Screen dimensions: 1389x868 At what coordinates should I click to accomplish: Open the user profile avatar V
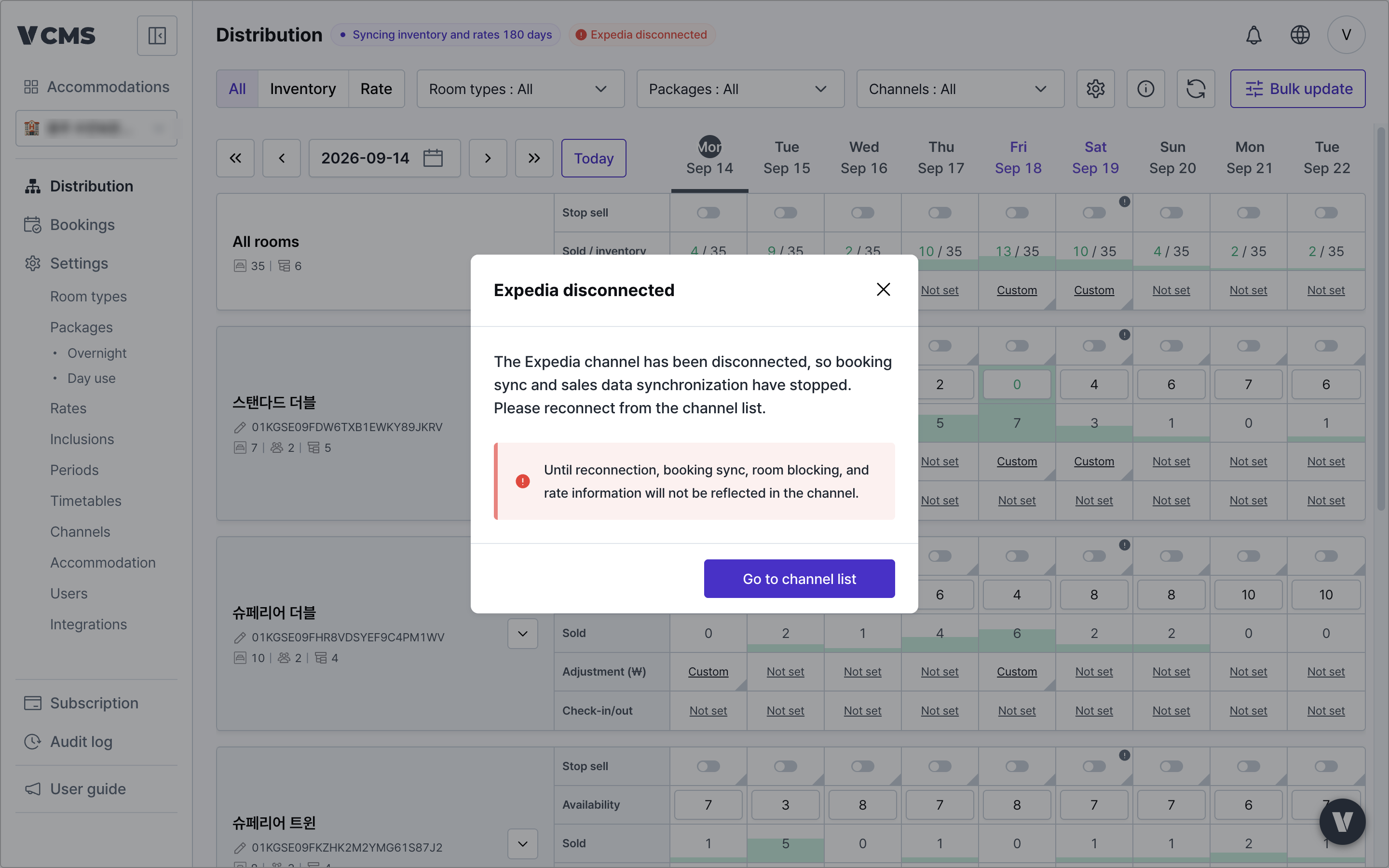pyautogui.click(x=1346, y=35)
